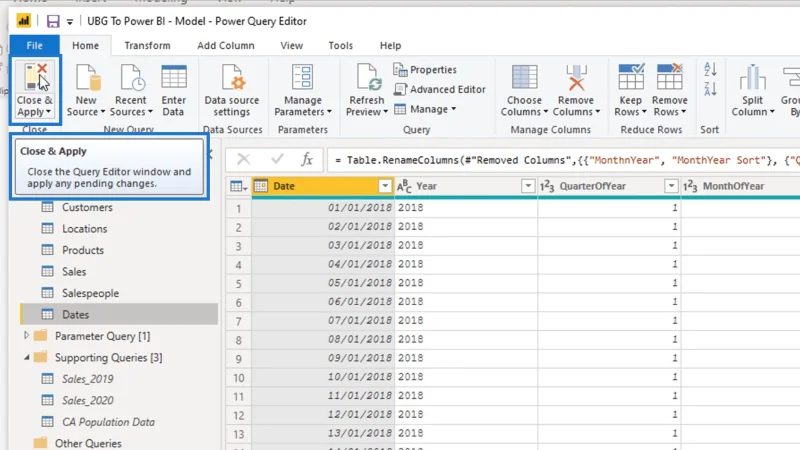This screenshot has height=450, width=800.
Task: Click row 10 date 10/01/2018
Action: pyautogui.click(x=323, y=377)
